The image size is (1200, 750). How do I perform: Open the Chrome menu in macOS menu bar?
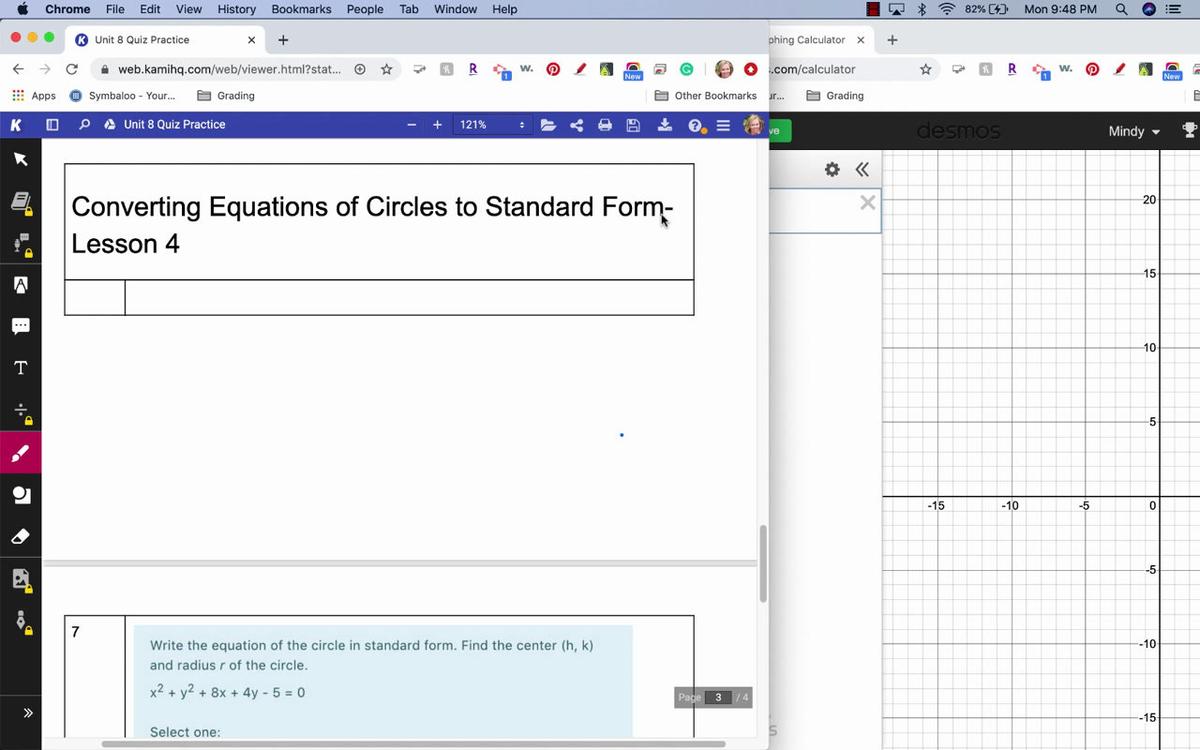[67, 9]
